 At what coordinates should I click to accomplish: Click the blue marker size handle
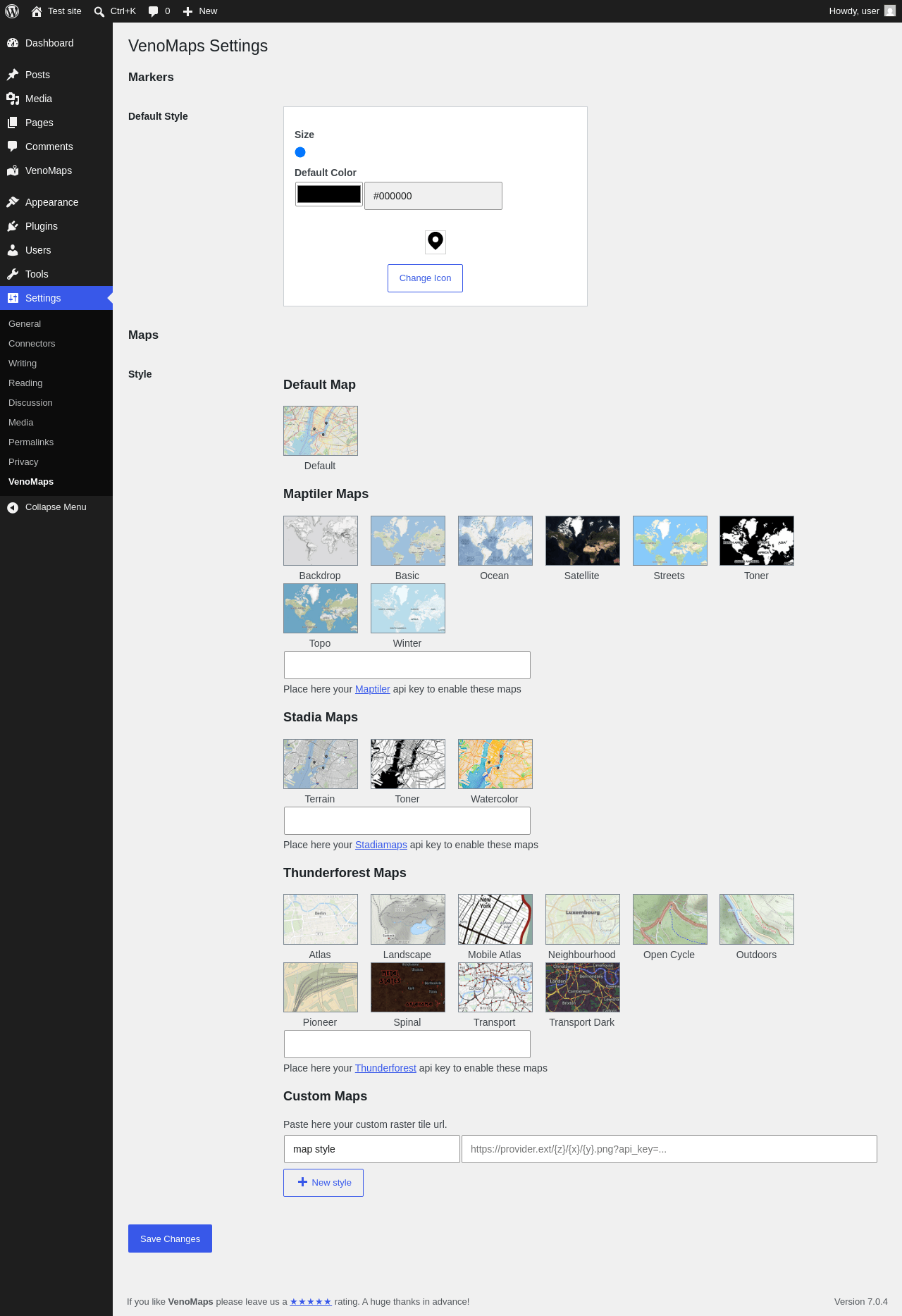click(300, 152)
